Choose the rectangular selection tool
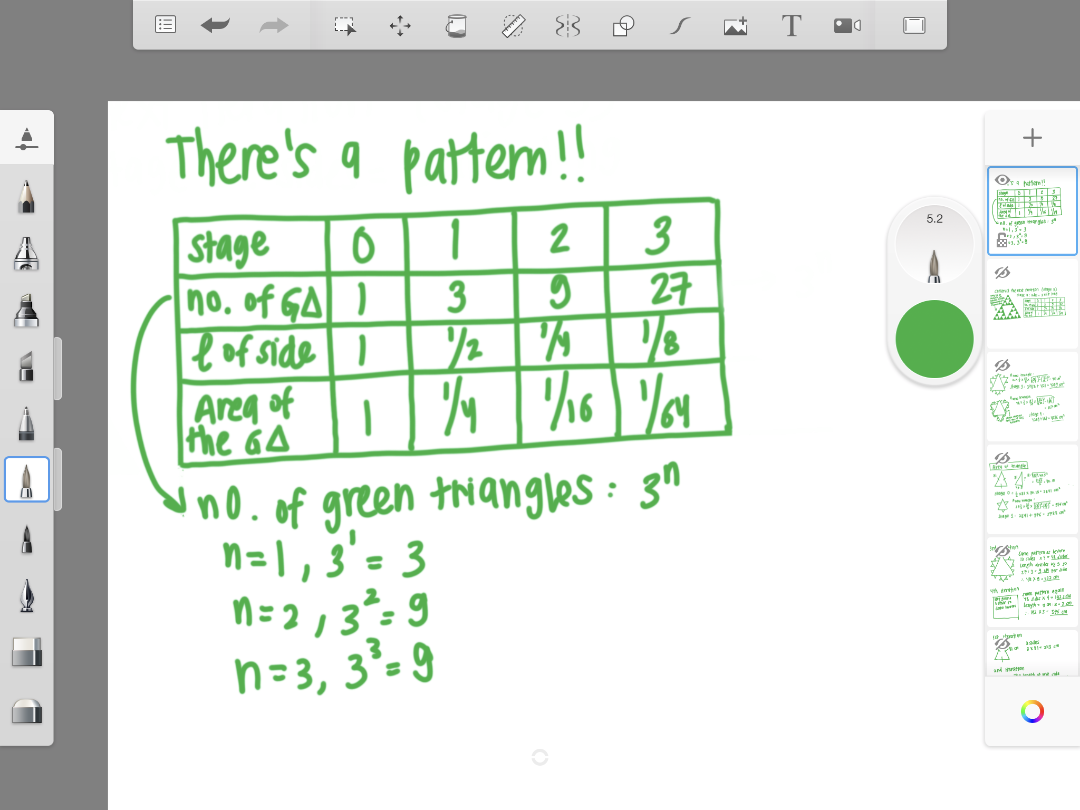Viewport: 1080px width, 810px height. (345, 26)
